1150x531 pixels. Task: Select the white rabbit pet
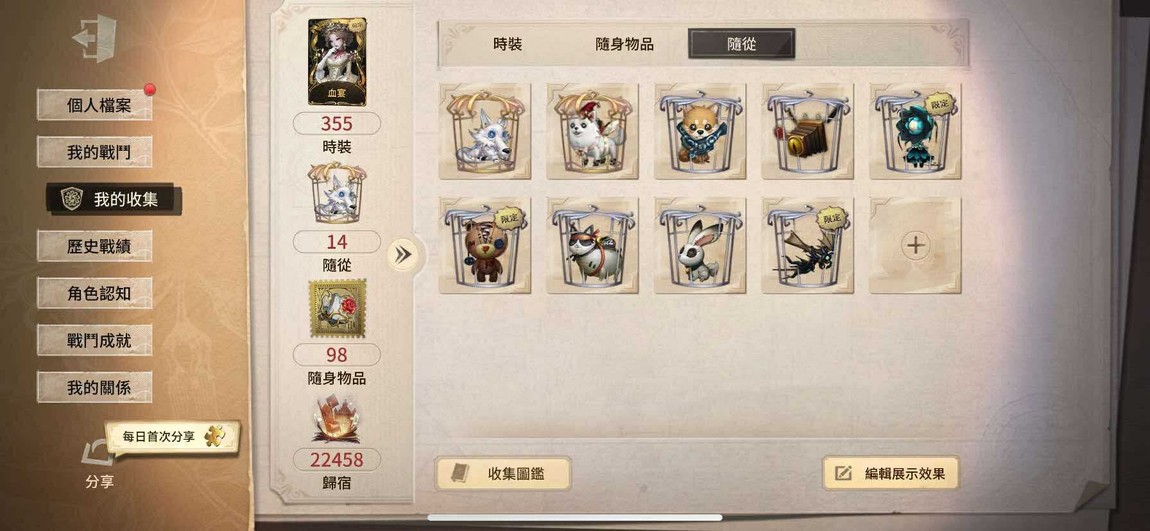click(x=700, y=245)
